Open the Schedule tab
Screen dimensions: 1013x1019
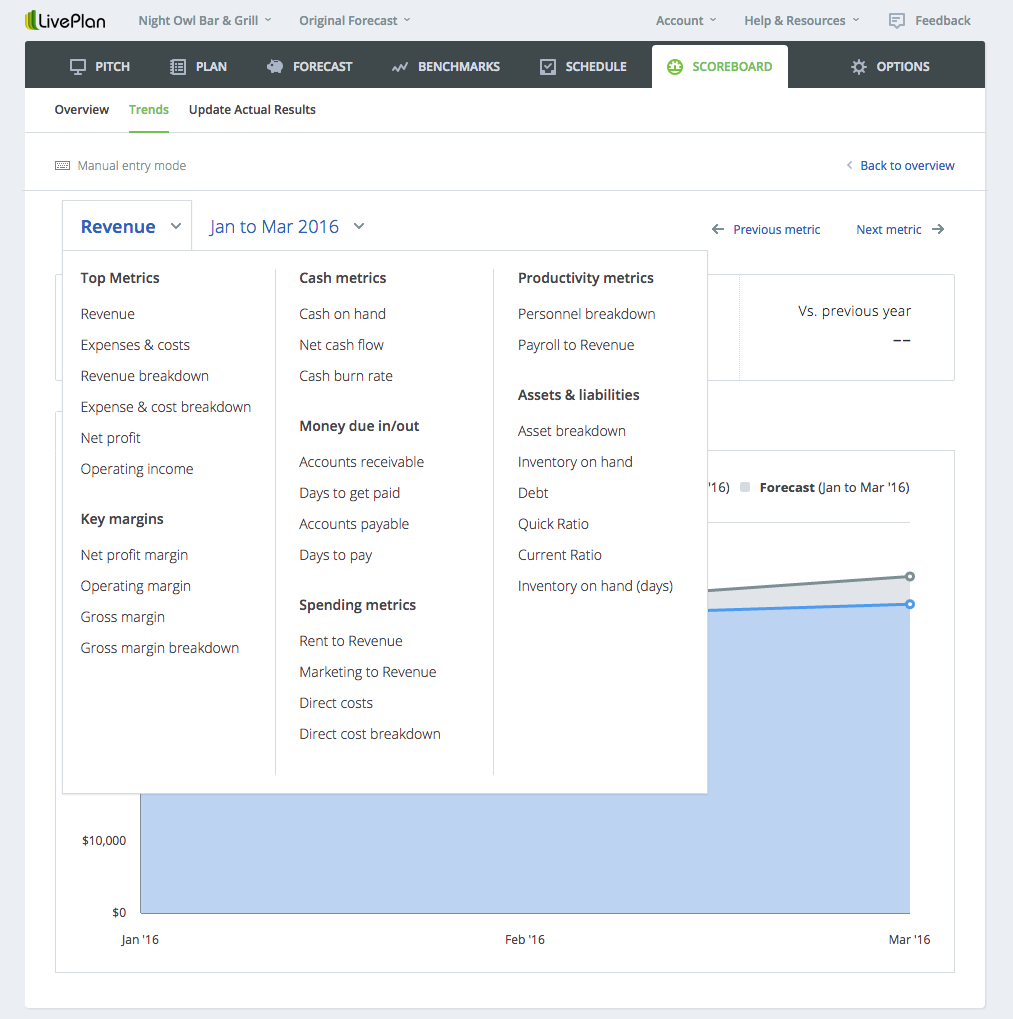pyautogui.click(x=583, y=67)
